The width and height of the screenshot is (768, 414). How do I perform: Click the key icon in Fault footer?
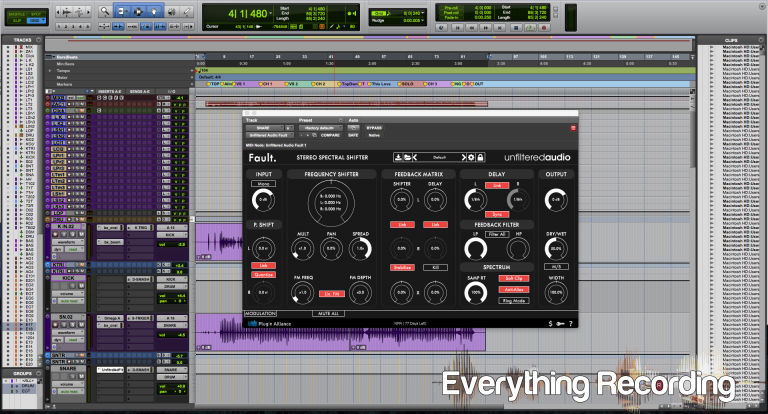(x=560, y=323)
